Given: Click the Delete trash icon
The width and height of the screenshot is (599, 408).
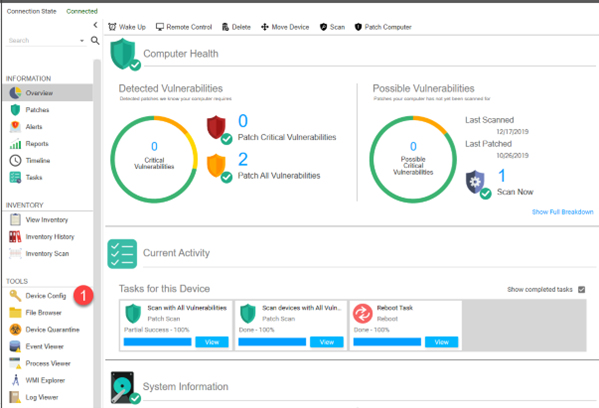Looking at the screenshot, I should (225, 27).
